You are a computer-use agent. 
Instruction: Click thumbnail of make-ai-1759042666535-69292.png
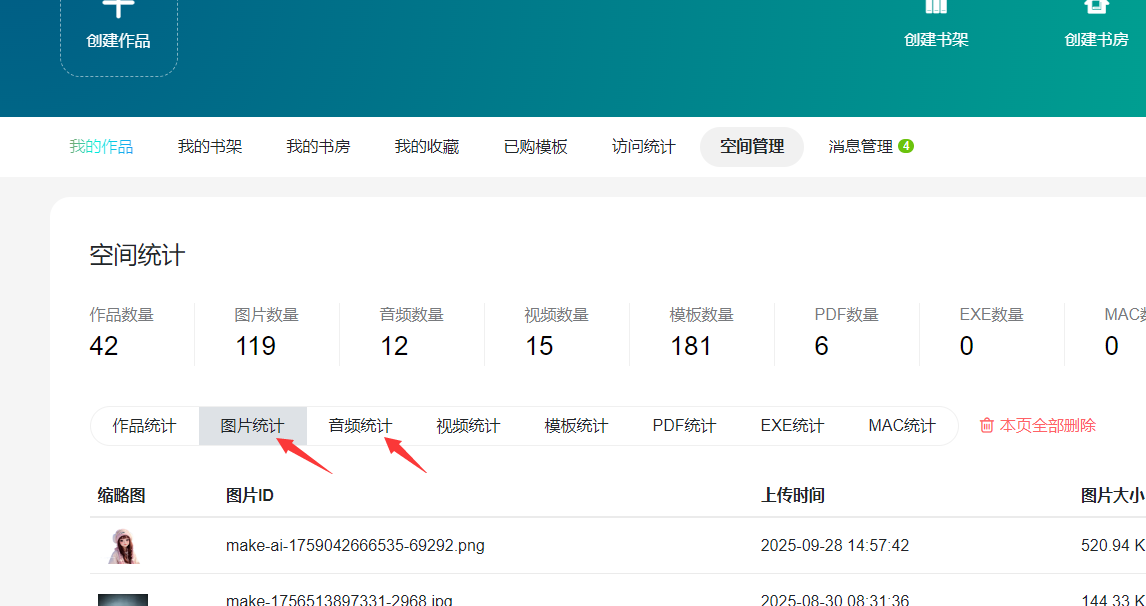tap(124, 546)
